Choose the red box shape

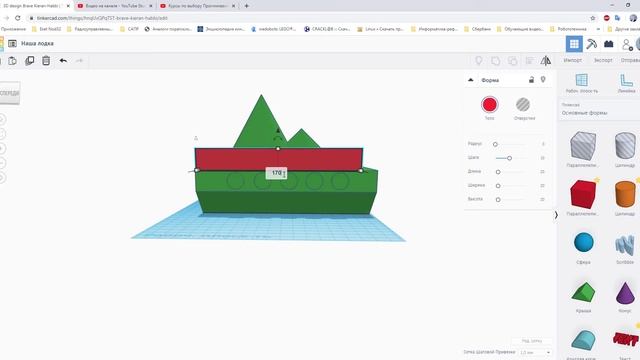pyautogui.click(x=583, y=194)
